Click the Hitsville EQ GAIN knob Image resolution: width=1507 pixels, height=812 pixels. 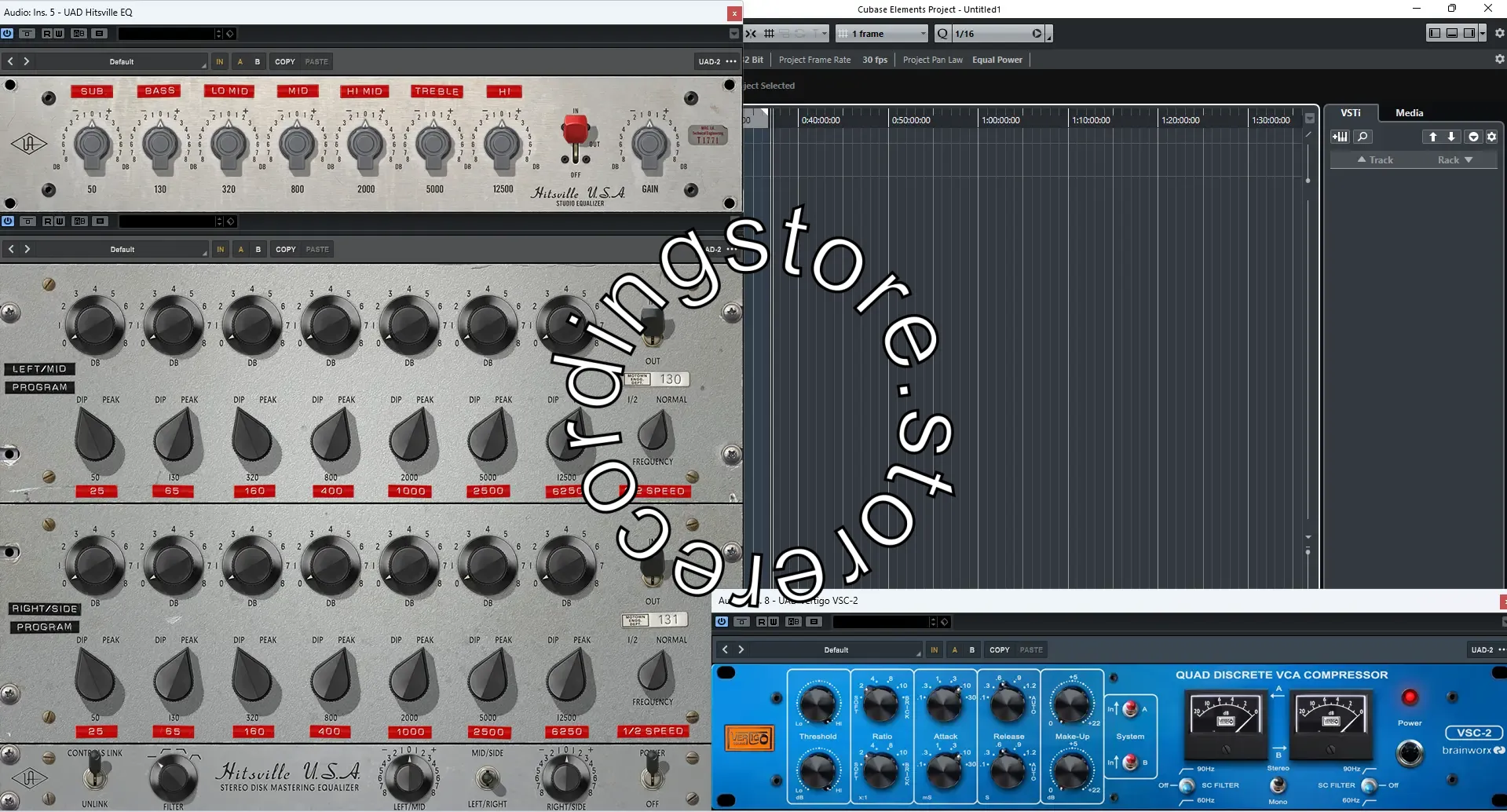(650, 144)
